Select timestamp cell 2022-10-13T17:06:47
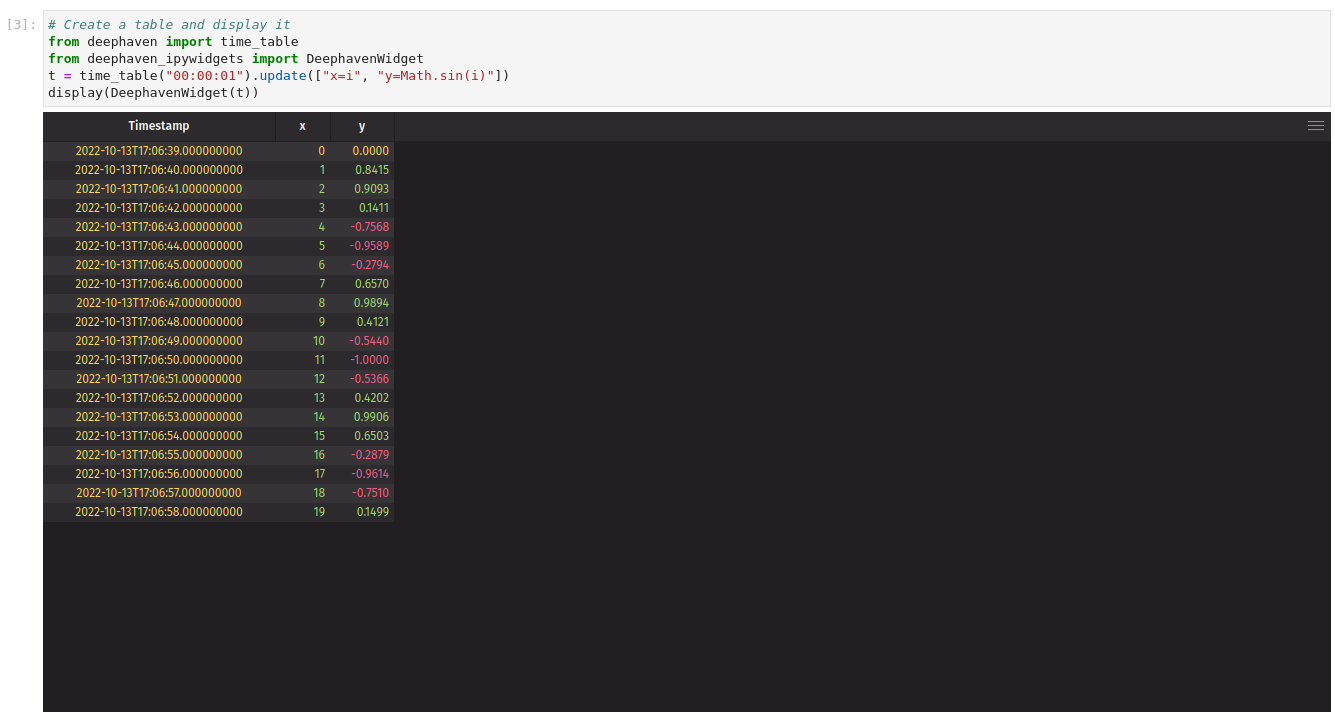Viewport: 1335px width, 720px height. point(159,303)
